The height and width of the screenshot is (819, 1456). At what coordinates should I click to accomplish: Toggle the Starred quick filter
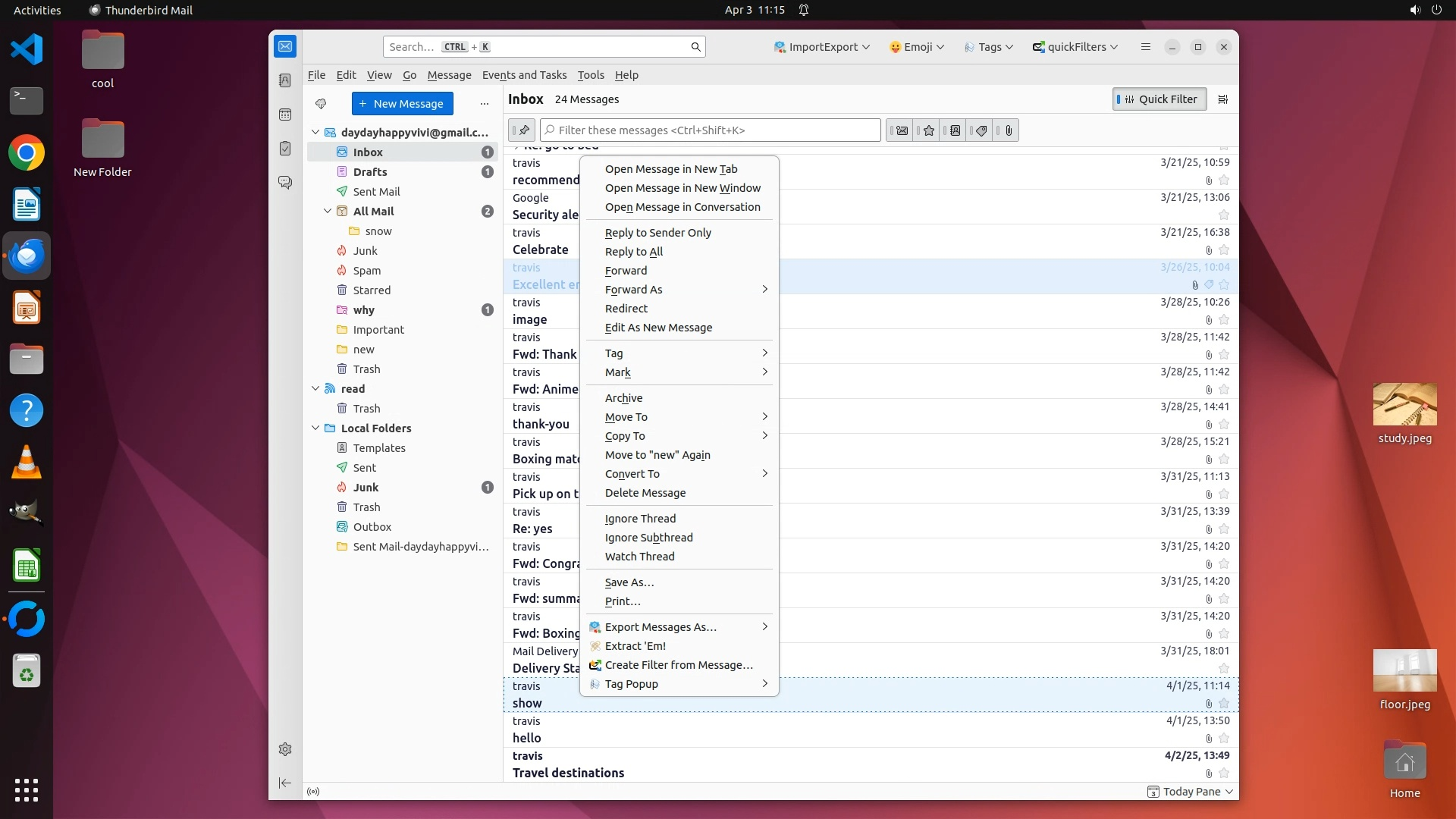tap(928, 130)
